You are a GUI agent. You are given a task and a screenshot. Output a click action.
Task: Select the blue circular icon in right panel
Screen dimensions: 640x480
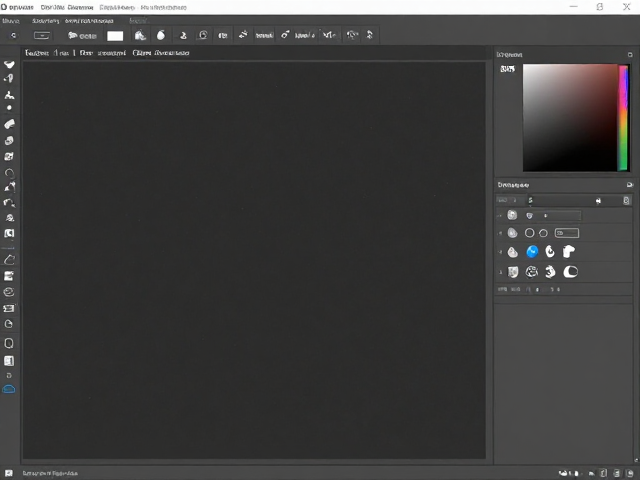532,251
